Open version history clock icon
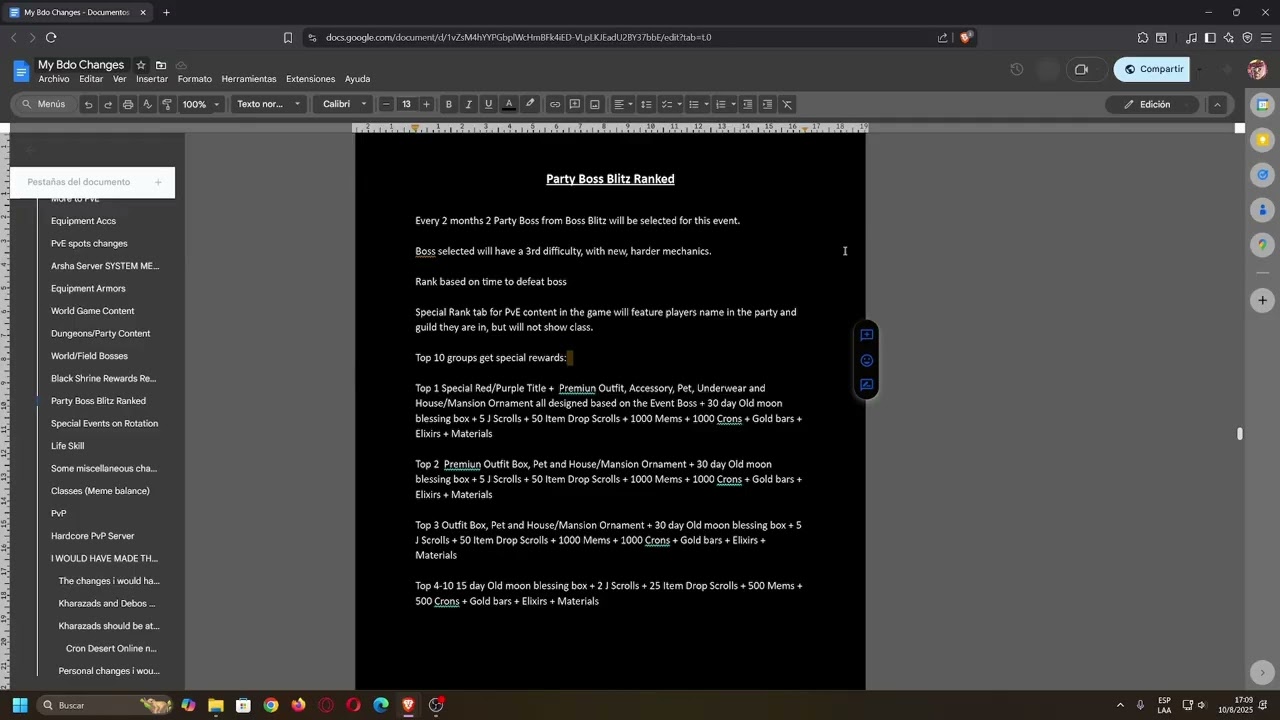 pos(1017,69)
